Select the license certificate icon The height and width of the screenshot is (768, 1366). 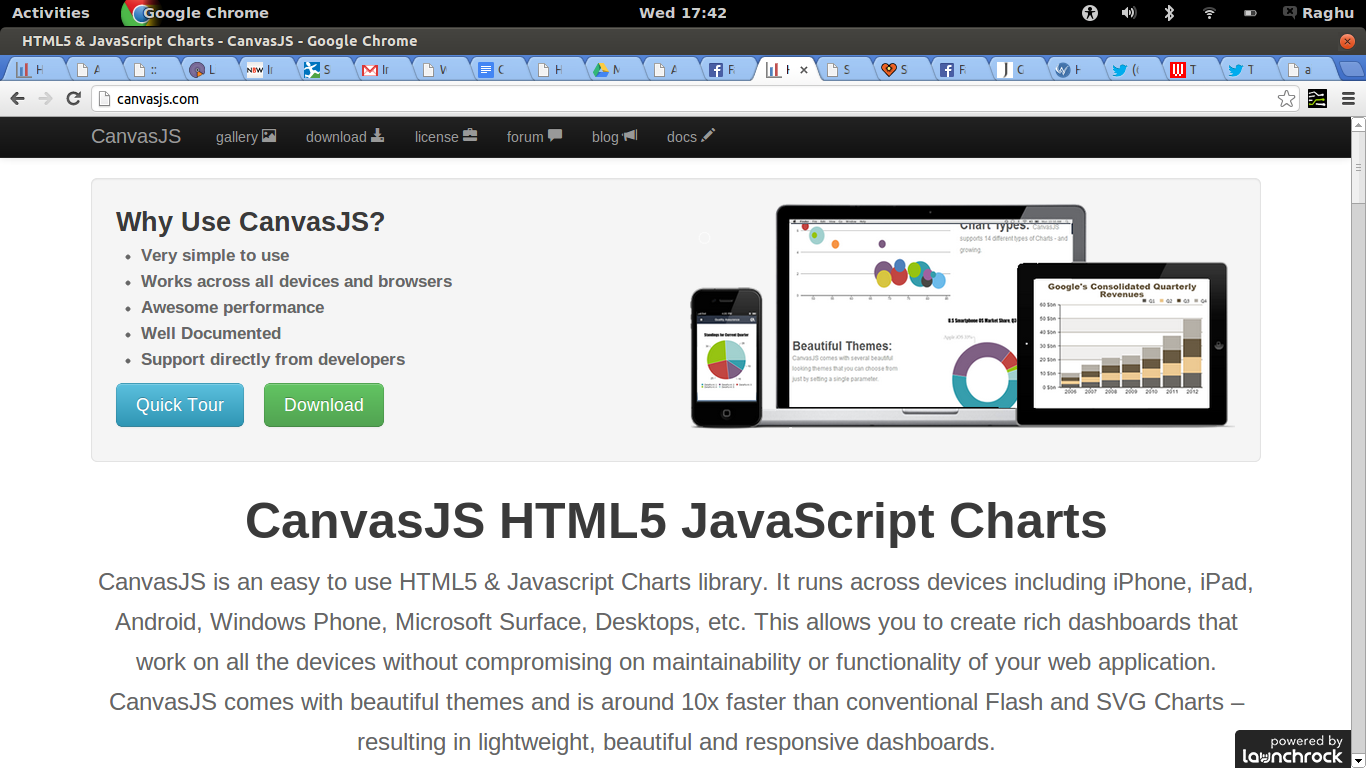pos(469,135)
